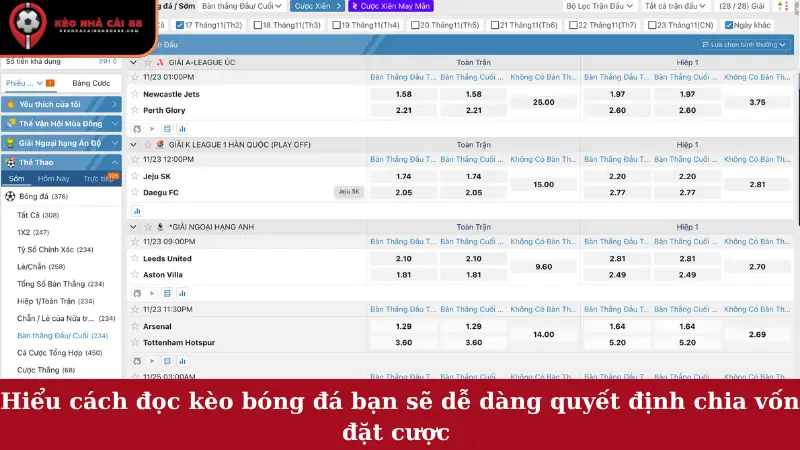Select Leeds vs Aston Villa no-goal odds 9.60
The height and width of the screenshot is (450, 800).
(543, 266)
